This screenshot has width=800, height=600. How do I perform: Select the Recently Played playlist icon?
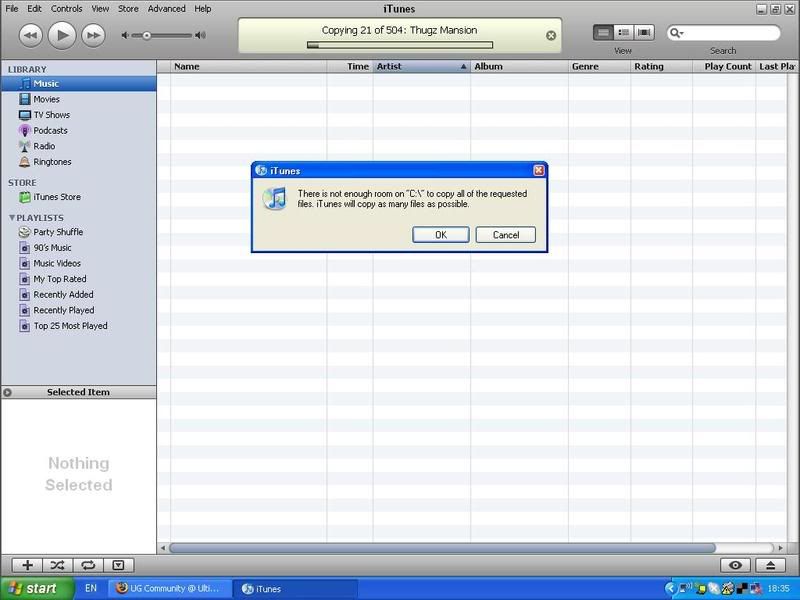pyautogui.click(x=24, y=310)
